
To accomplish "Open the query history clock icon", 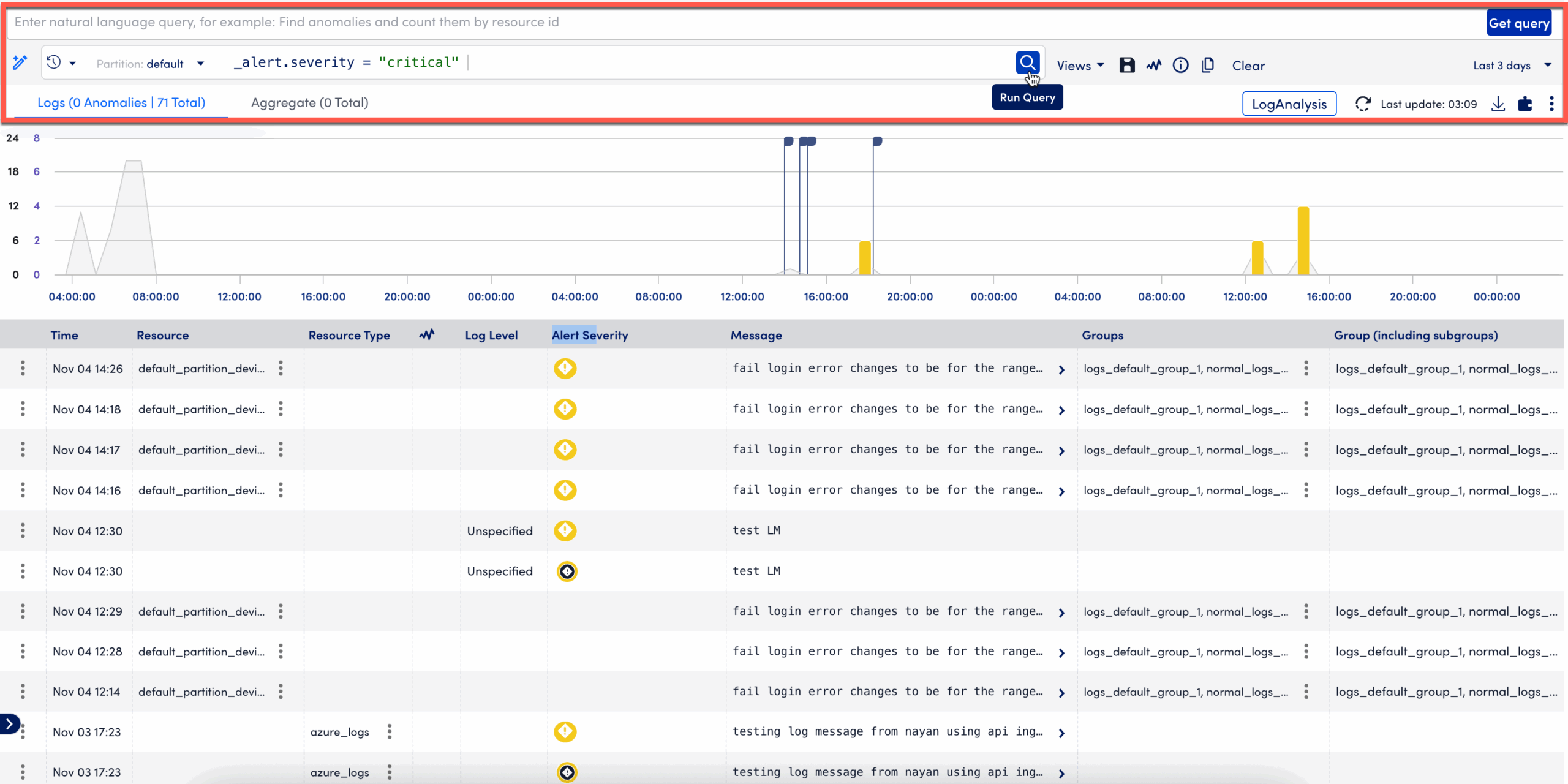I will (x=53, y=62).
